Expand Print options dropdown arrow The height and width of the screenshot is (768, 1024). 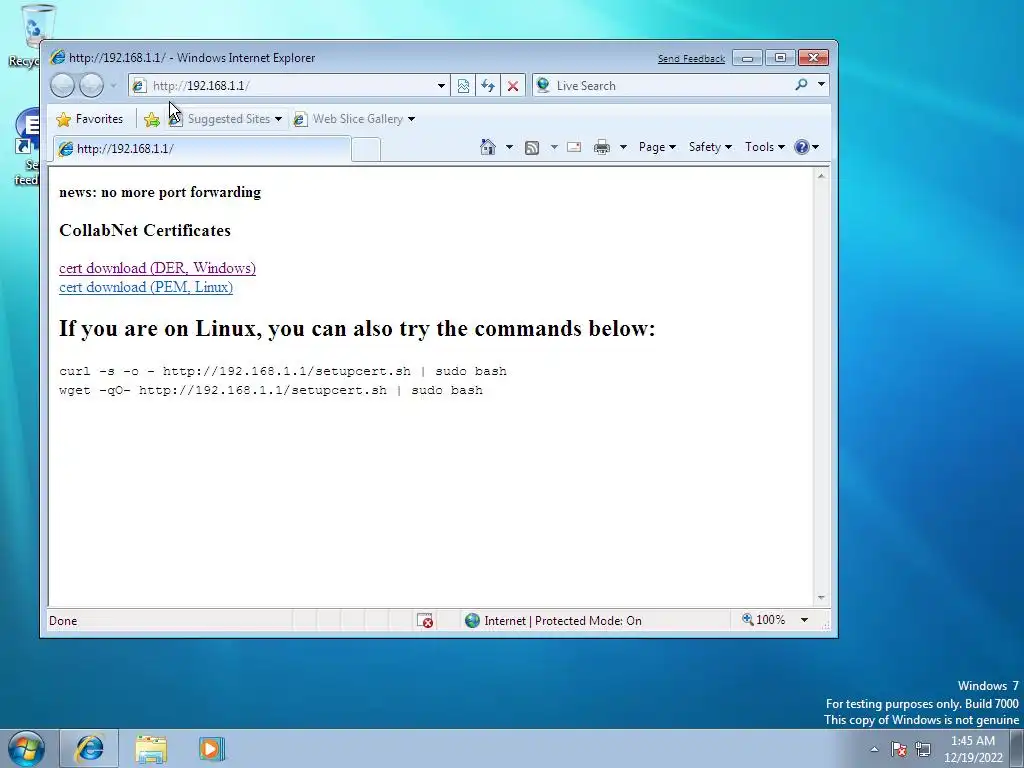623,147
